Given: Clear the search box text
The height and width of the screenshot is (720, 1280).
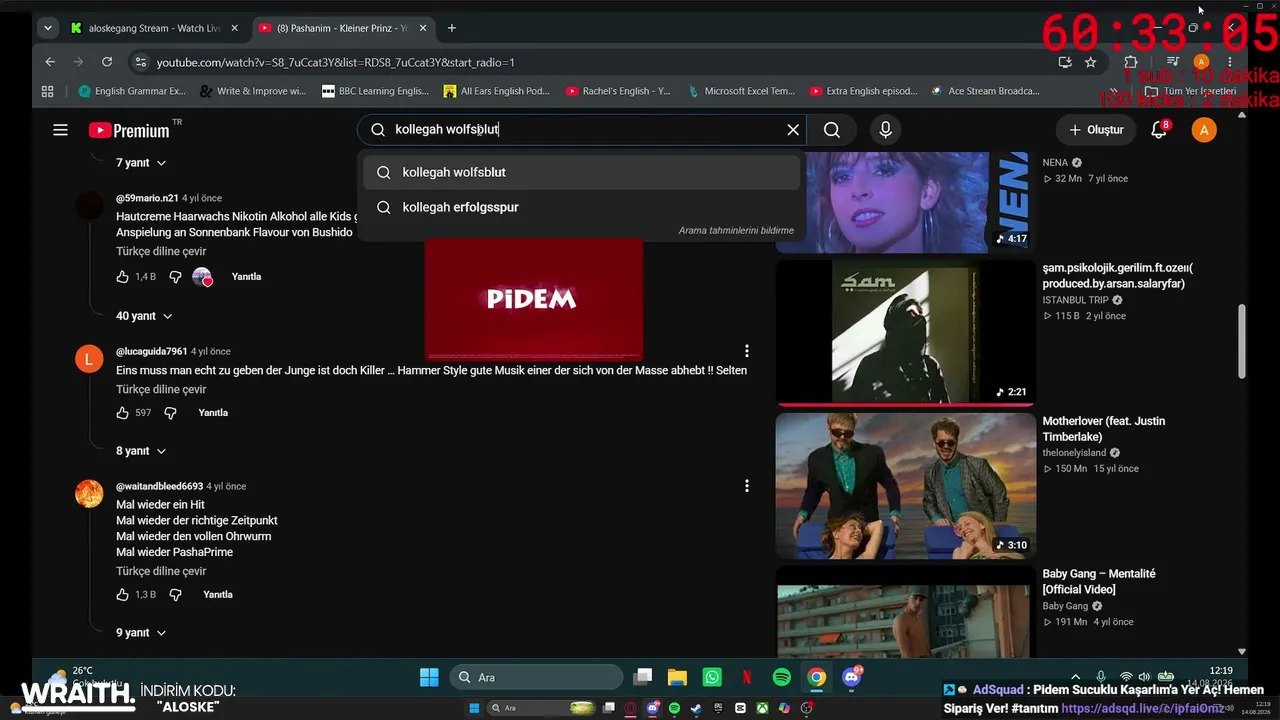Looking at the screenshot, I should (x=793, y=130).
